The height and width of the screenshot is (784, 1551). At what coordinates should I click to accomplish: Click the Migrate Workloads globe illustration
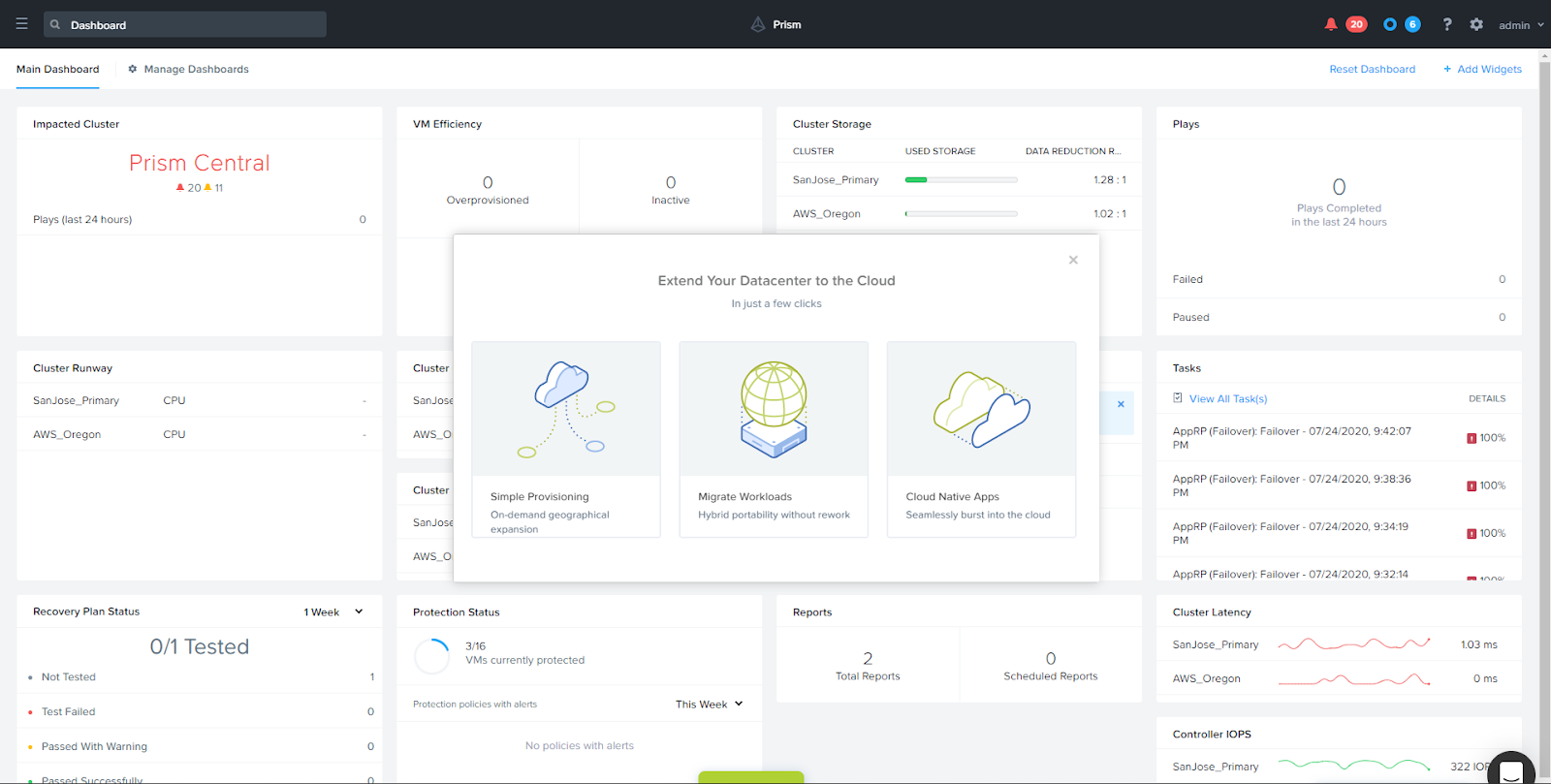(x=774, y=409)
